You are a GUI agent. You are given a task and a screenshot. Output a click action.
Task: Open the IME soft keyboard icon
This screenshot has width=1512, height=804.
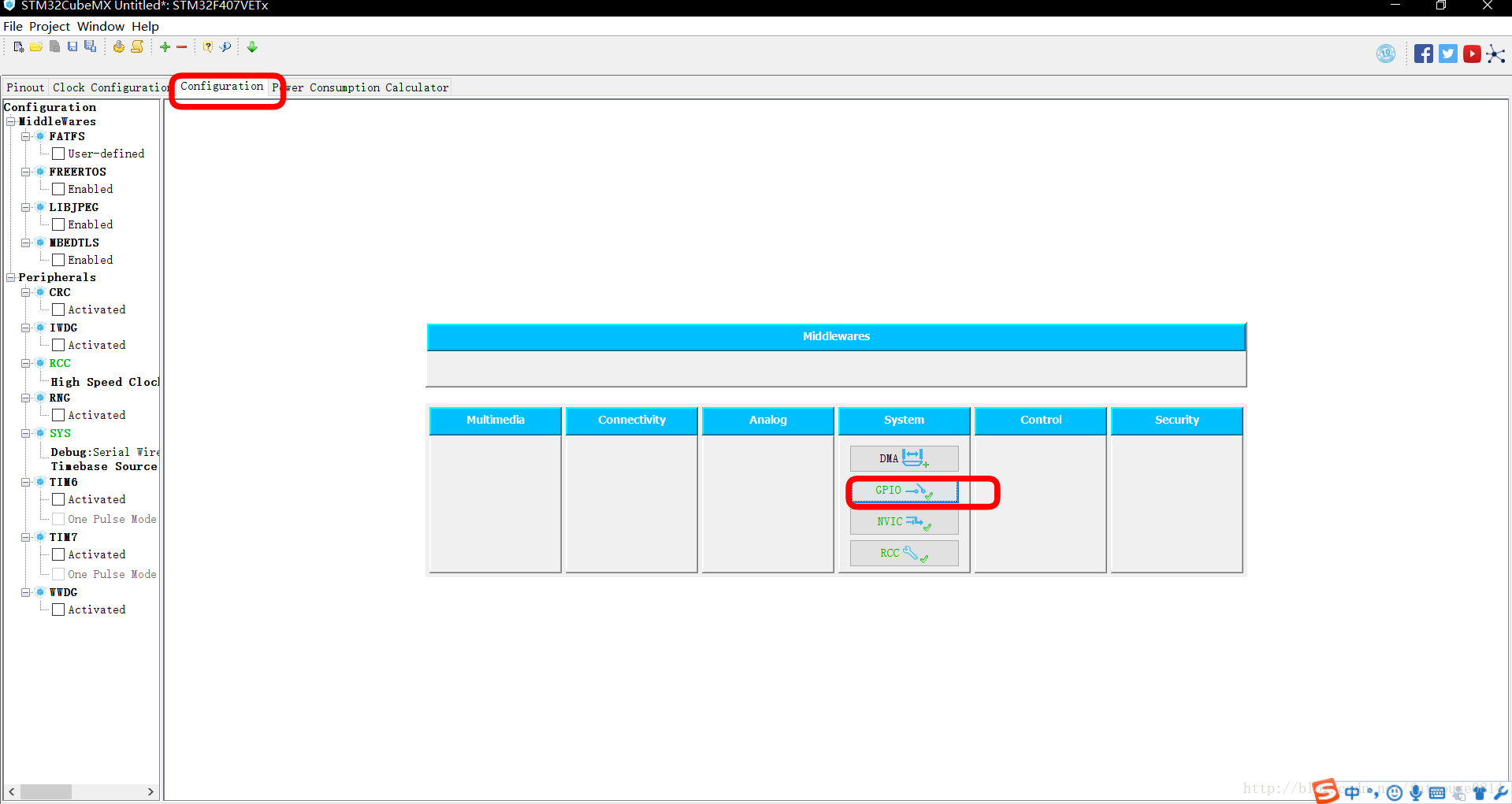click(x=1437, y=793)
